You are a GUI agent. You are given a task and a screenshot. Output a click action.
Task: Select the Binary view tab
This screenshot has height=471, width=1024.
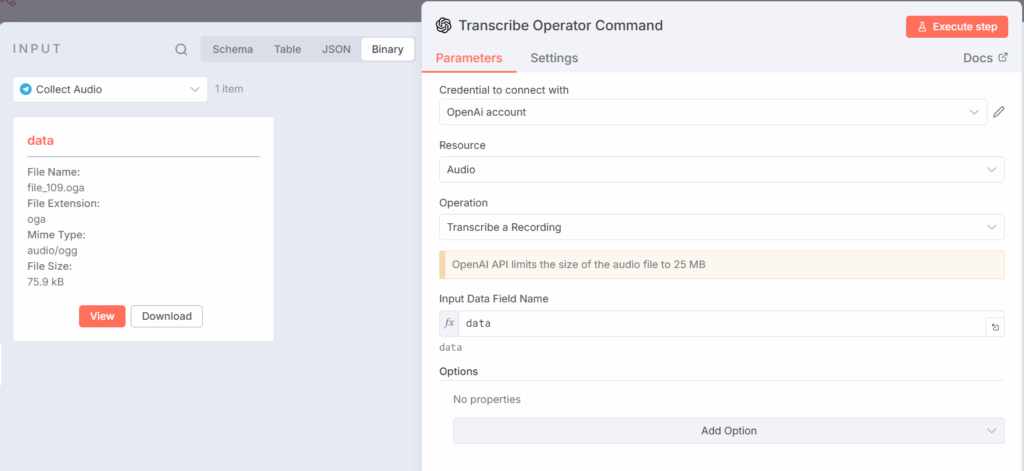click(x=388, y=49)
